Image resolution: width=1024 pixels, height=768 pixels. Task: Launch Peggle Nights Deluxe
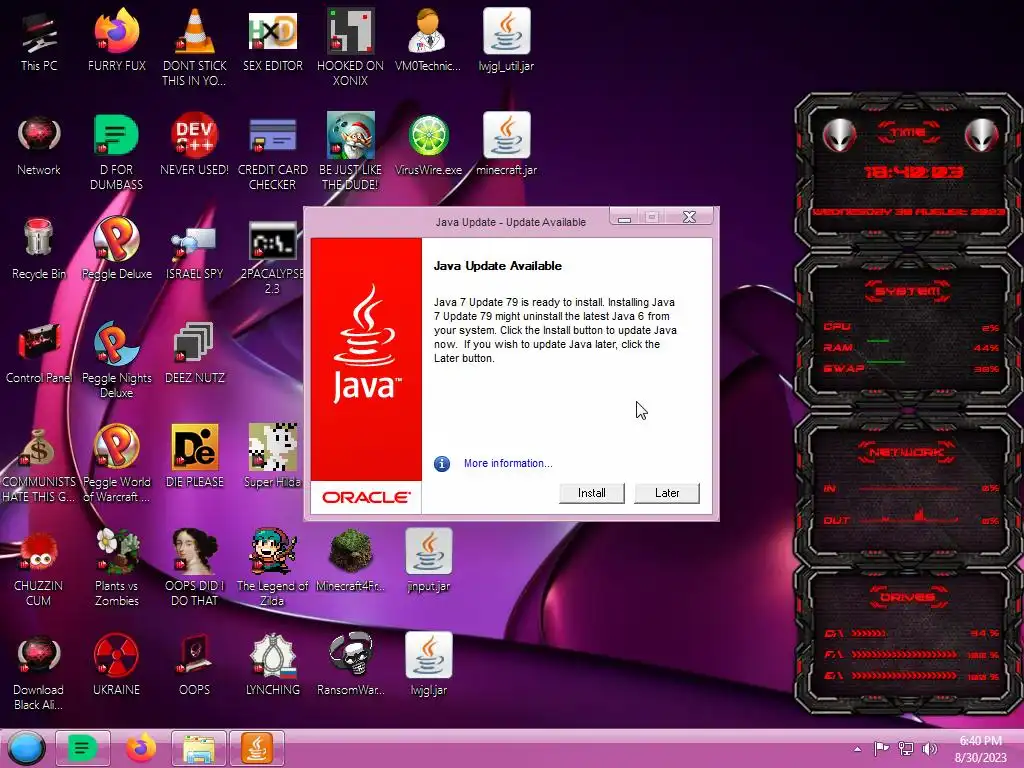pyautogui.click(x=116, y=359)
